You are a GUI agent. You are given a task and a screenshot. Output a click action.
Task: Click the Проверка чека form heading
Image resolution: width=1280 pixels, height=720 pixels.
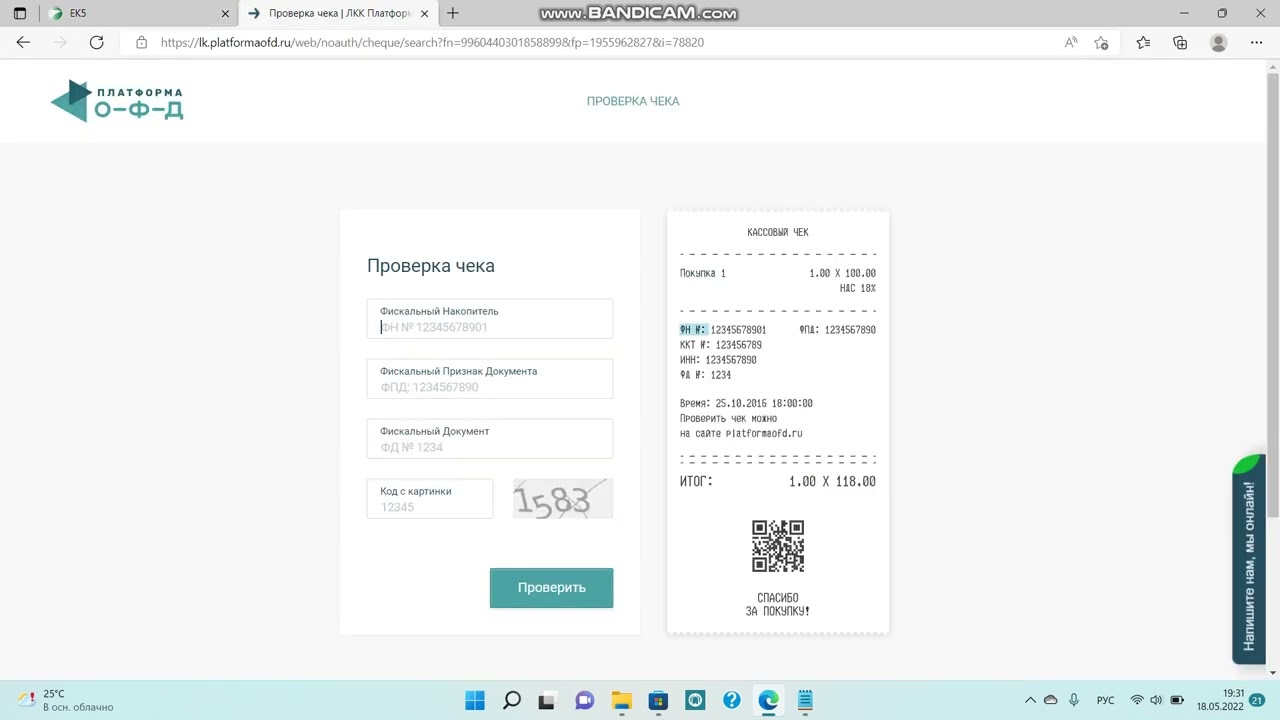(x=431, y=266)
